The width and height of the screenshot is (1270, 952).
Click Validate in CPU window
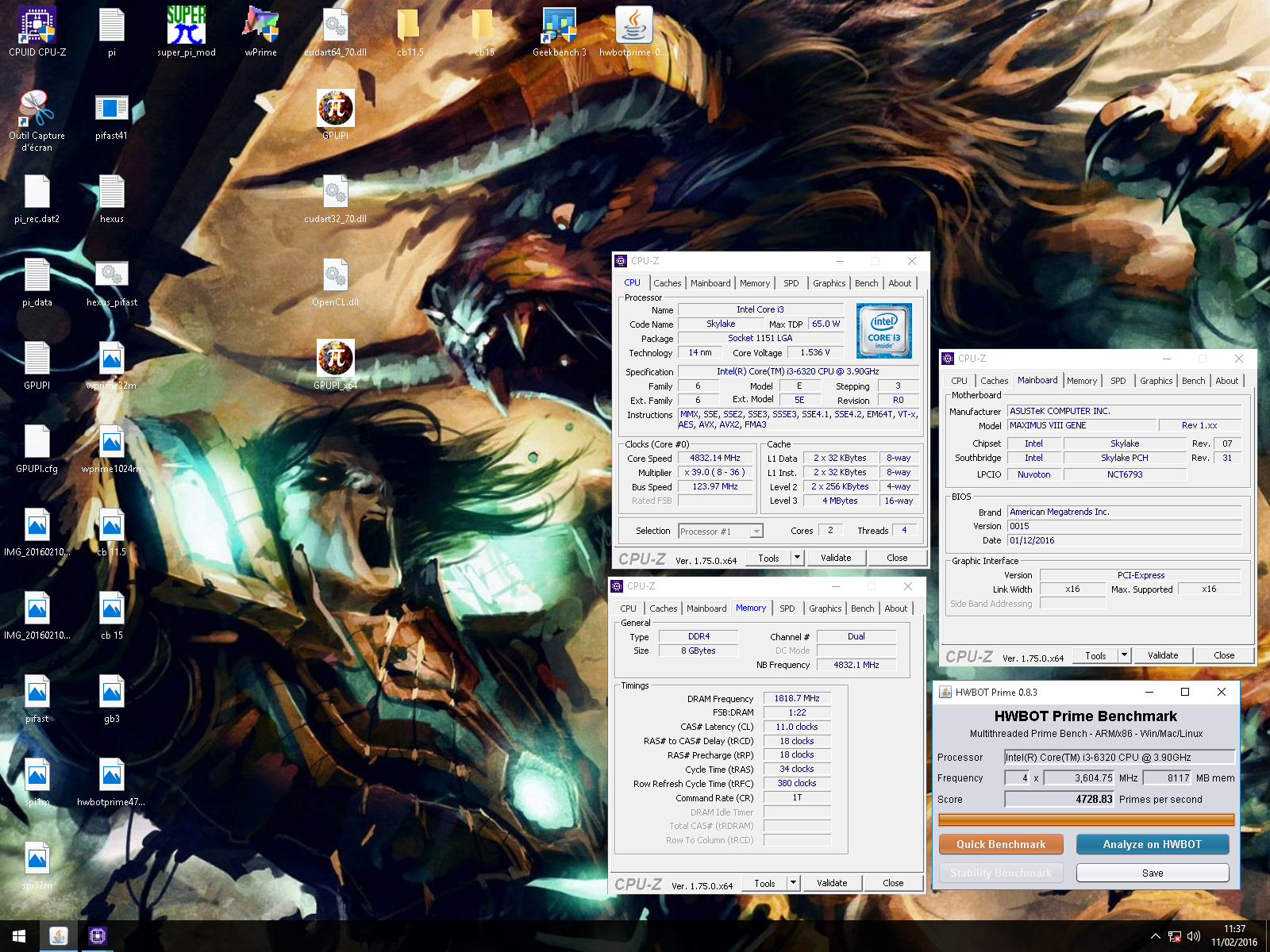pos(836,558)
